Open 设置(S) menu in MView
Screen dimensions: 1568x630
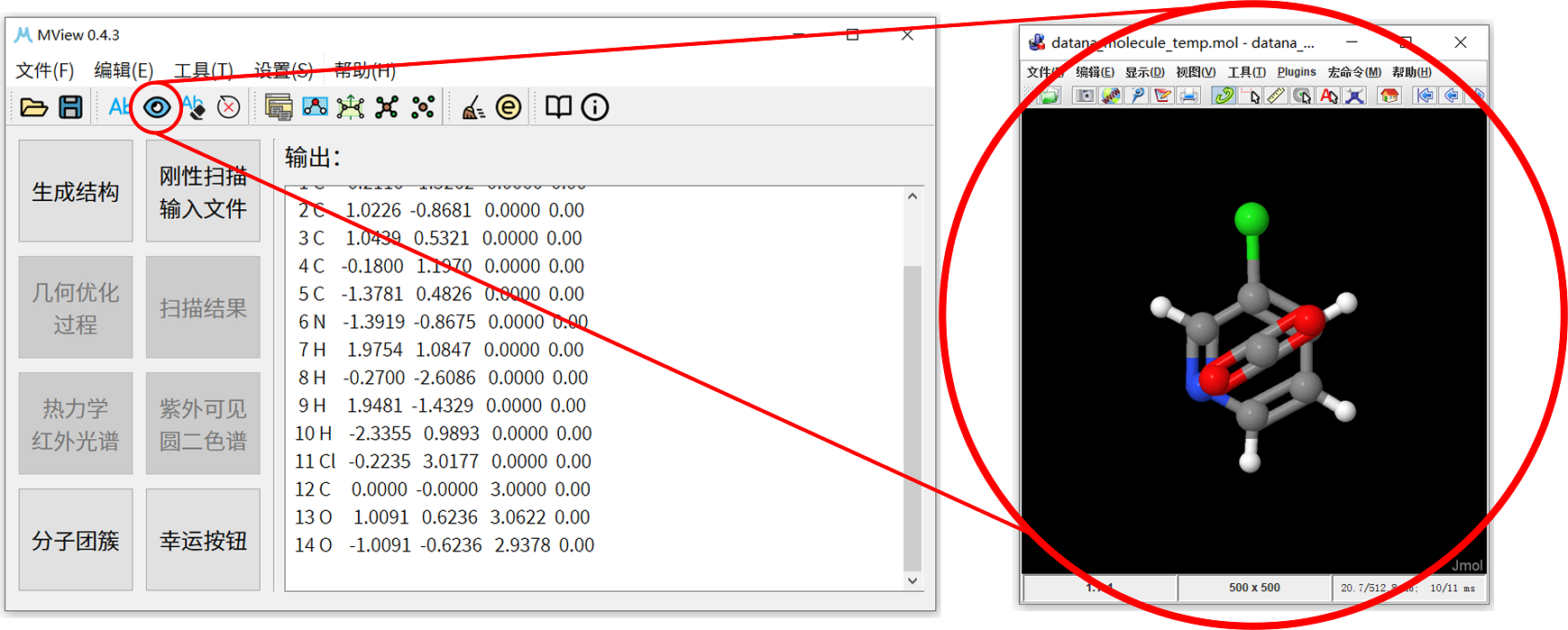(283, 70)
